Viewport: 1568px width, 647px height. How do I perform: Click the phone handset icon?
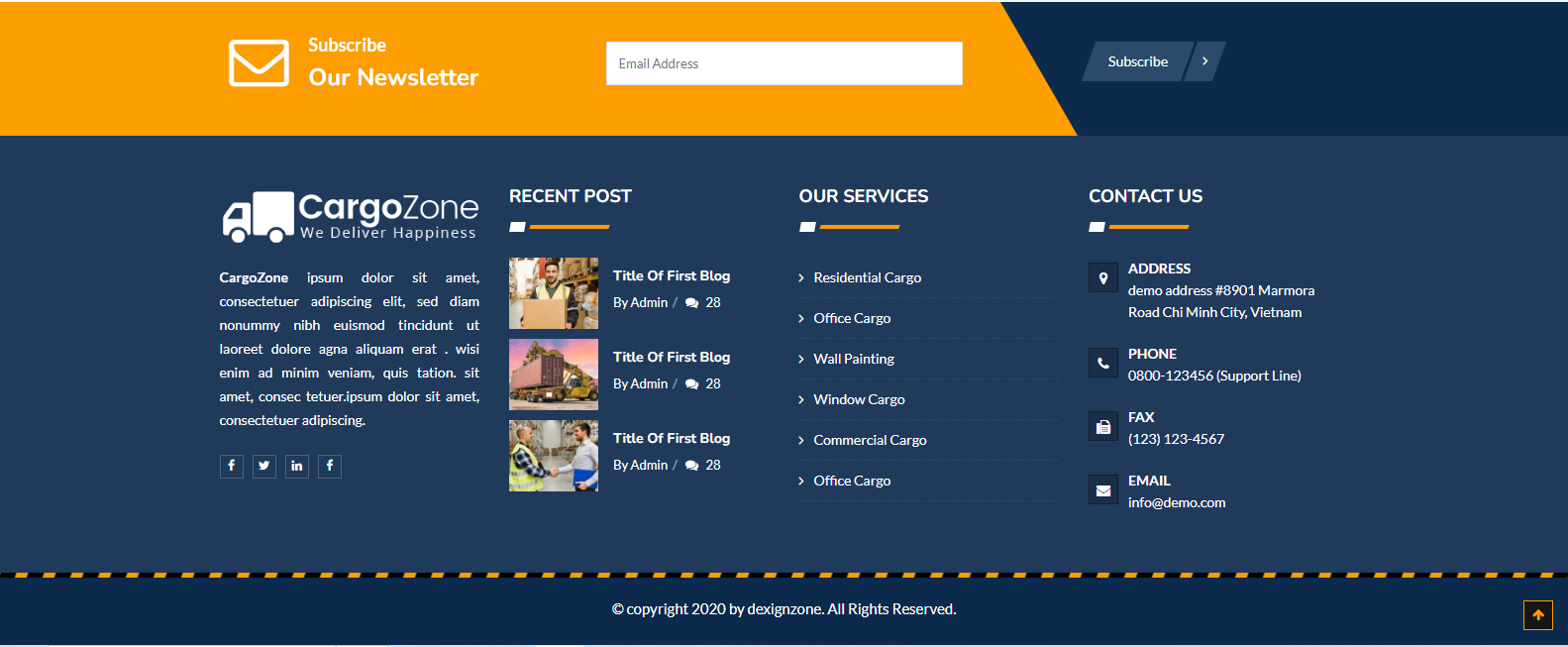click(1102, 364)
